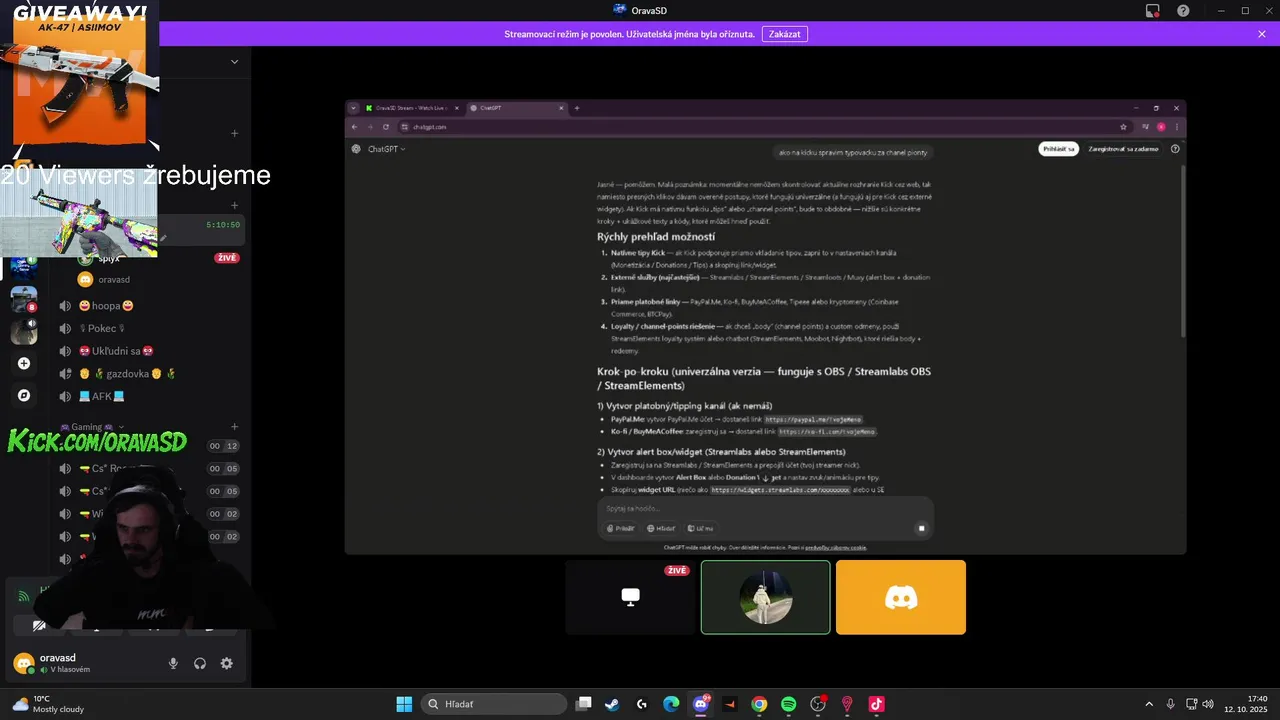1280x720 pixels.
Task: Open Google Chrome from the taskbar
Action: pos(759,704)
